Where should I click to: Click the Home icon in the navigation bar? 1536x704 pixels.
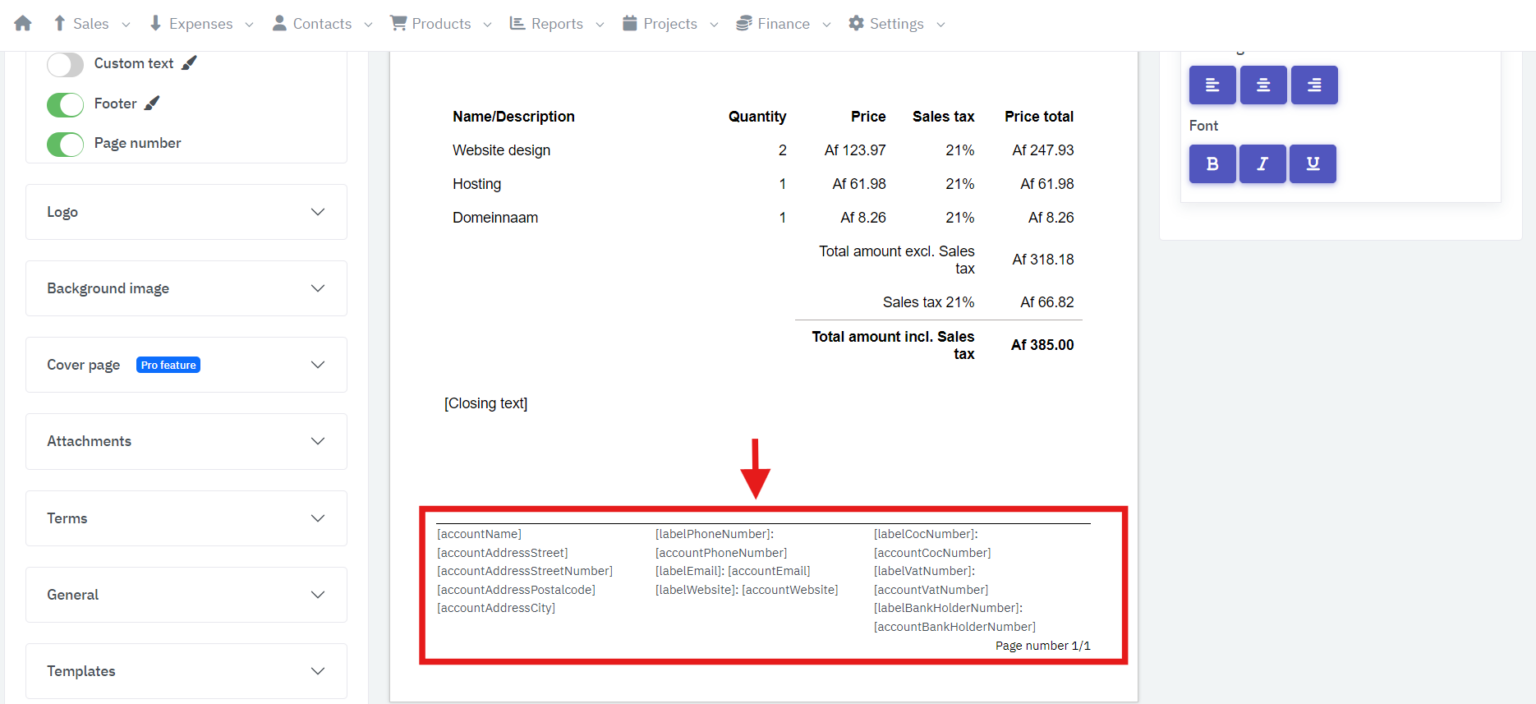pyautogui.click(x=21, y=22)
